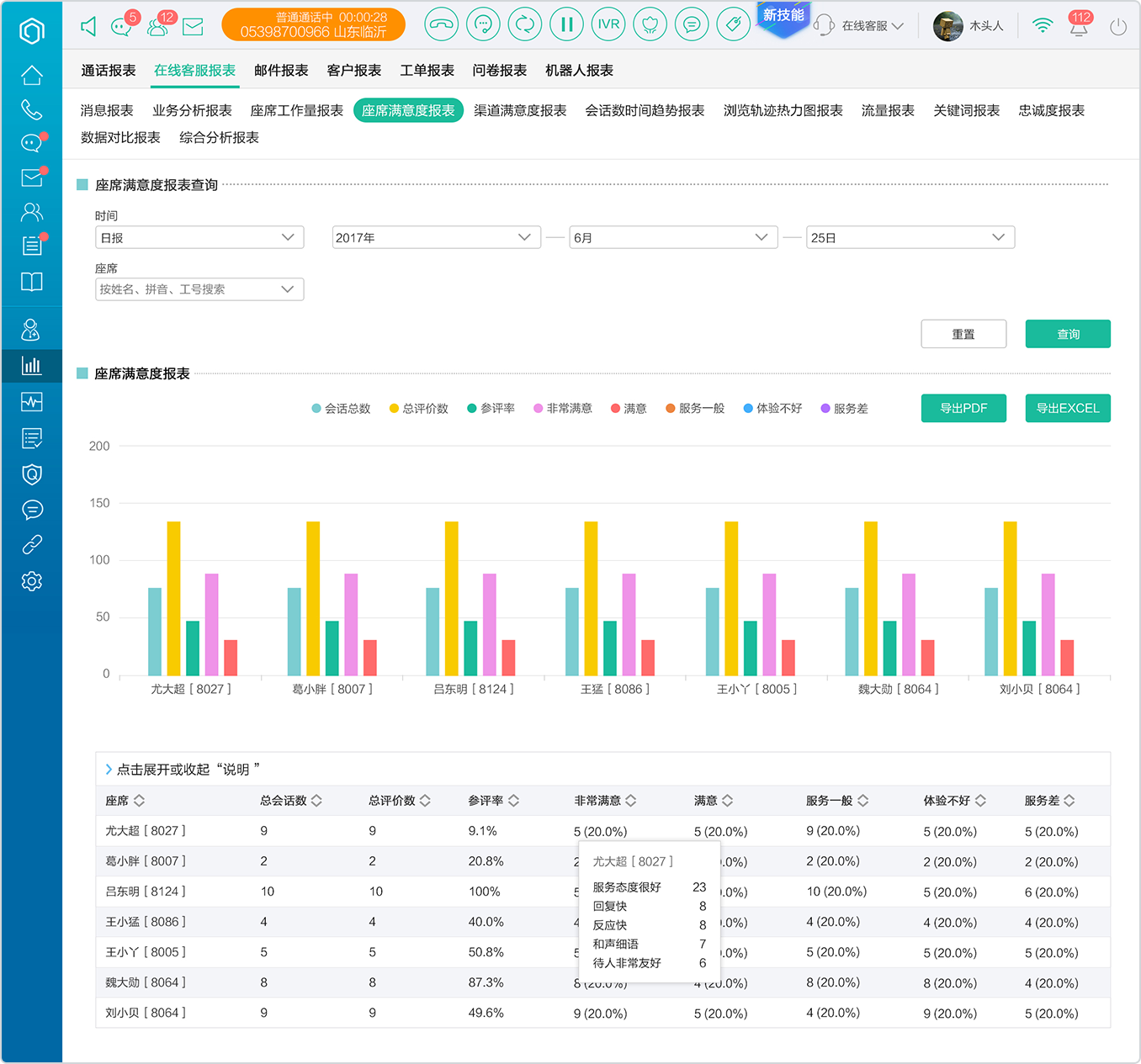
Task: Select 渠道满意度报表 sub-tab
Action: coord(520,110)
